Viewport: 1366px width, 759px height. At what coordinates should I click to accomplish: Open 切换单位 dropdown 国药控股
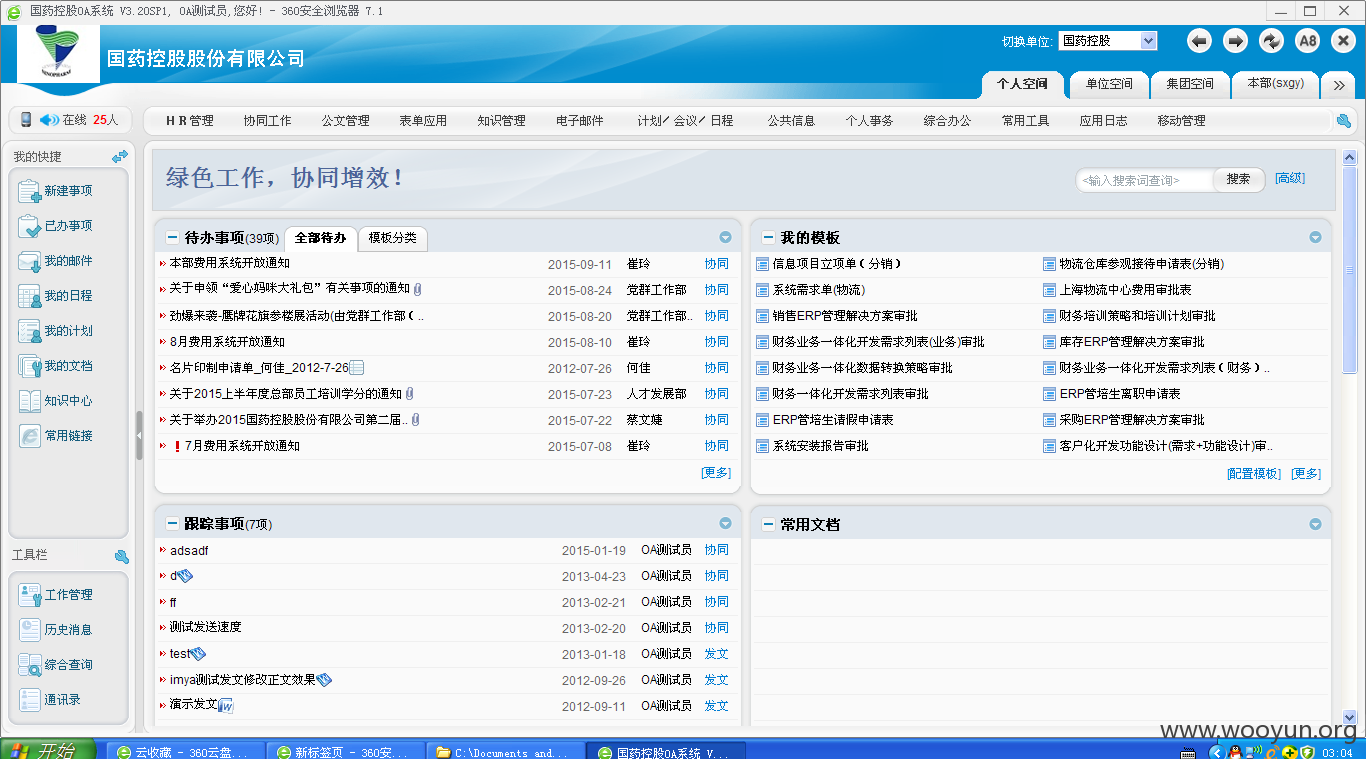[x=1107, y=41]
